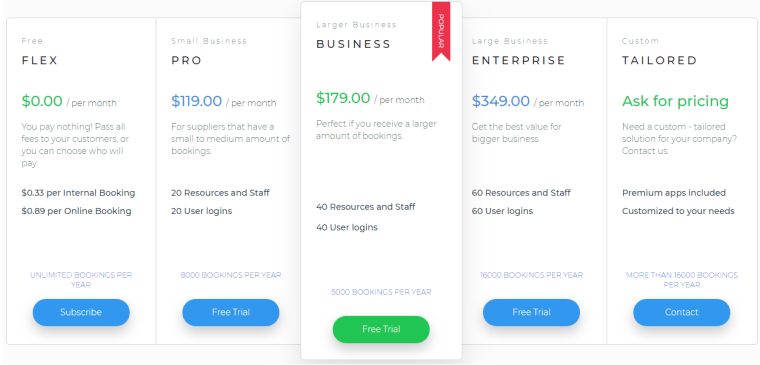Click the $179.00 price text
760x365 pixels.
[x=343, y=98]
